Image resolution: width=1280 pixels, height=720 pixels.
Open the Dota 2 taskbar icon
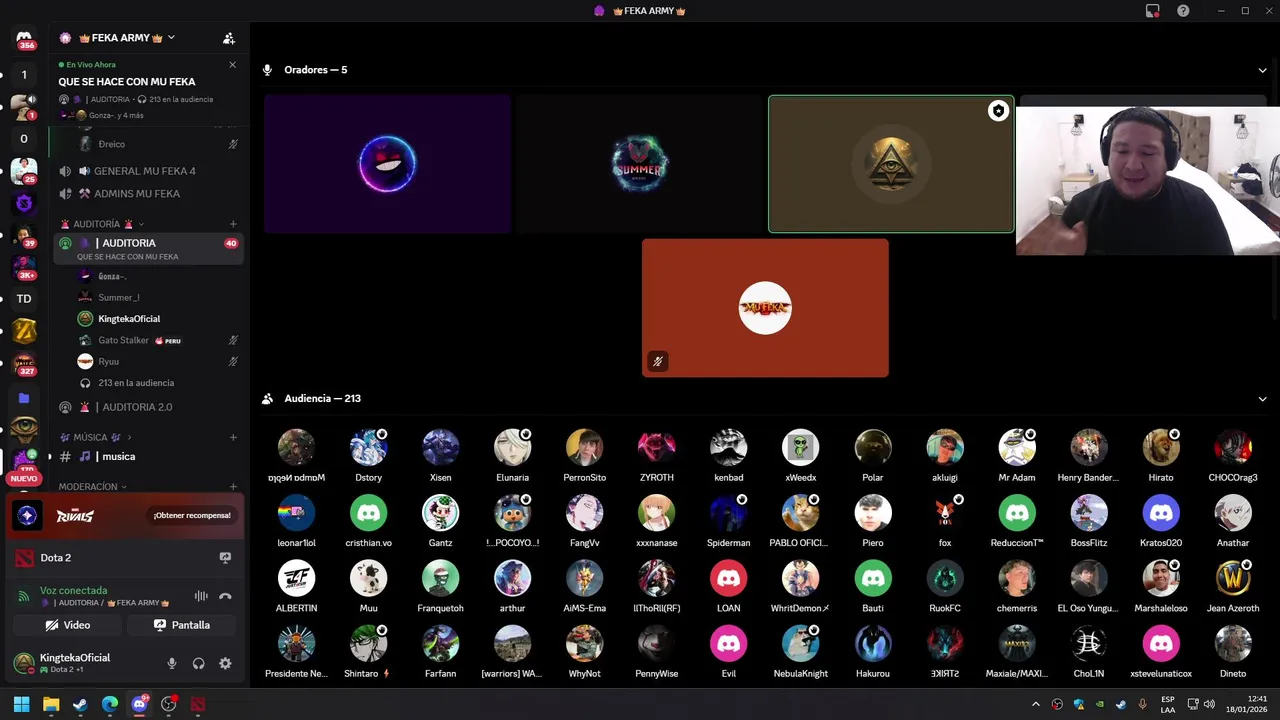pos(198,704)
